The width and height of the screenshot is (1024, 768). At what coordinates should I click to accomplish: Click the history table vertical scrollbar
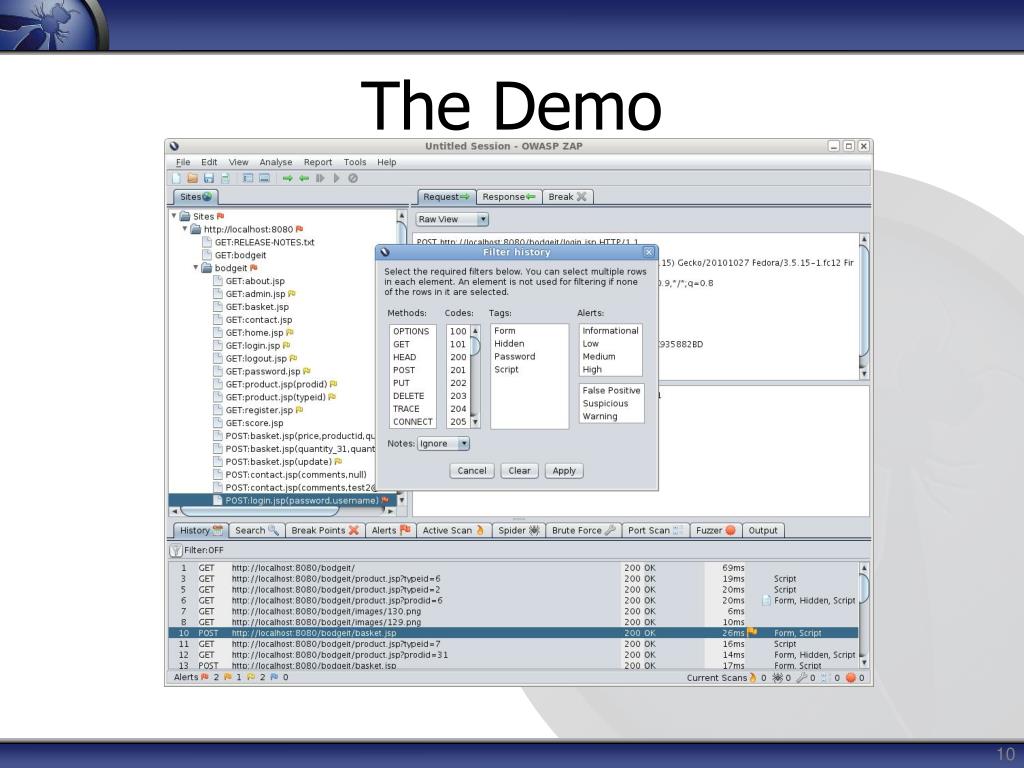pyautogui.click(x=864, y=616)
